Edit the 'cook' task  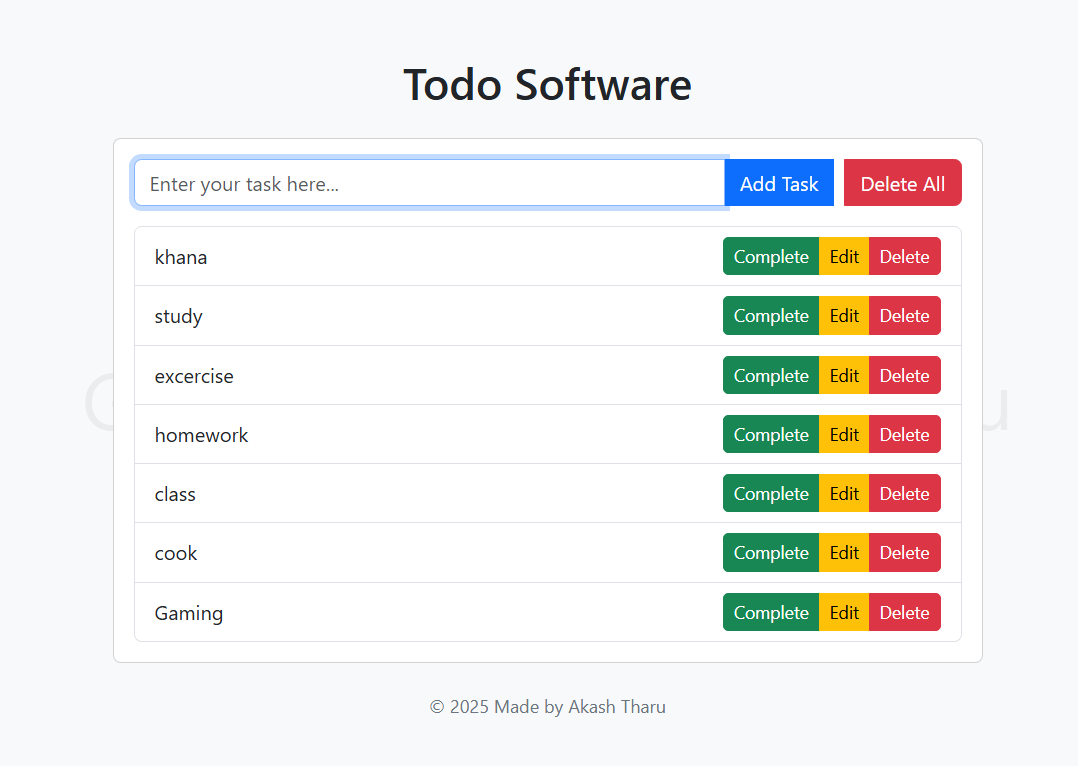click(844, 552)
